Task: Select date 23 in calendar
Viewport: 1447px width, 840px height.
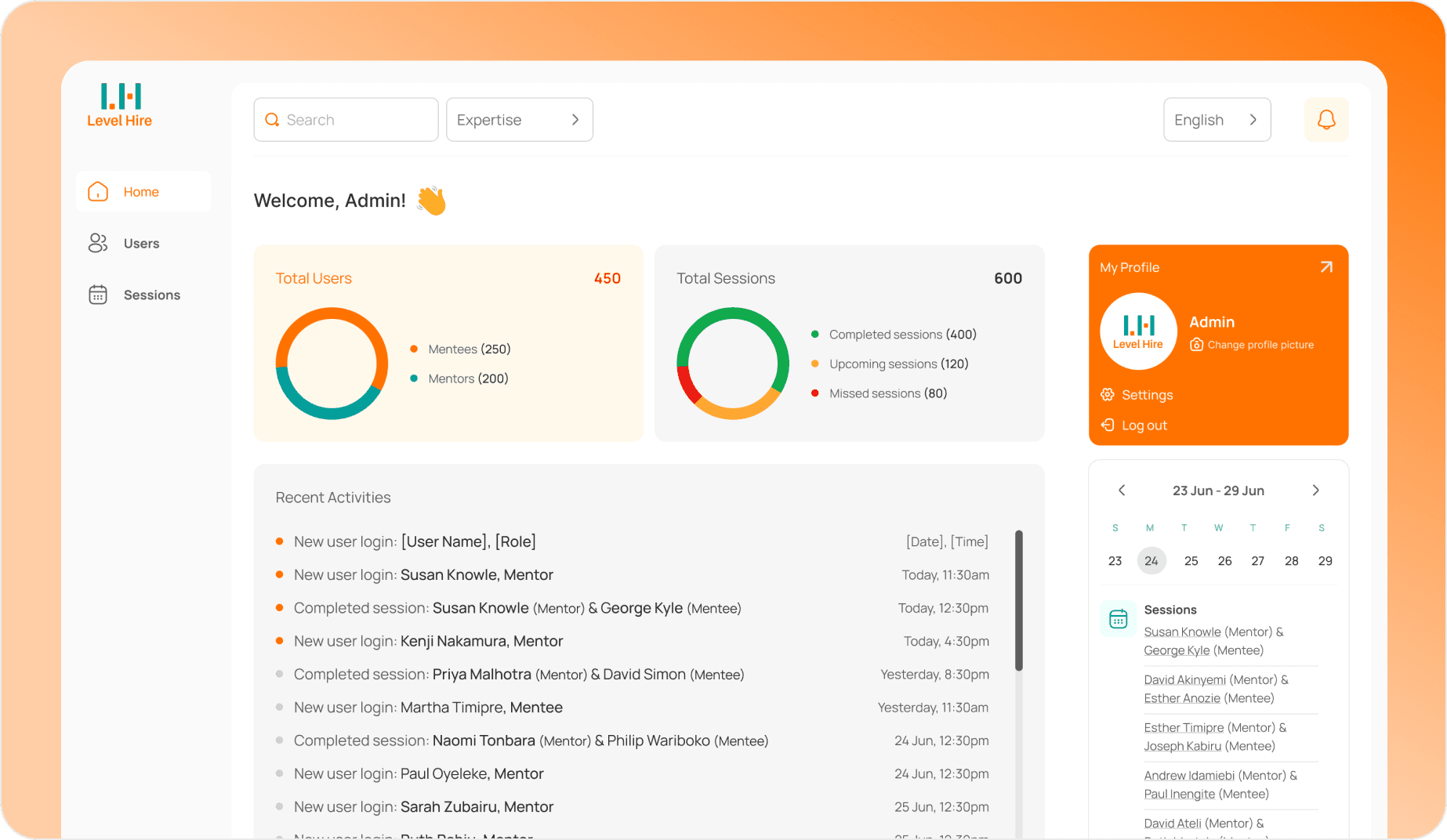Action: (1115, 561)
